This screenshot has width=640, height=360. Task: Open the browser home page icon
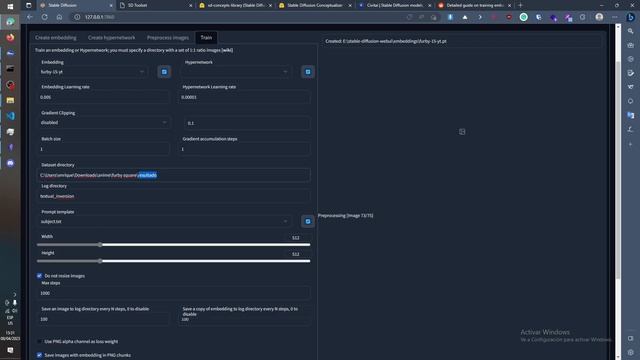click(59, 17)
